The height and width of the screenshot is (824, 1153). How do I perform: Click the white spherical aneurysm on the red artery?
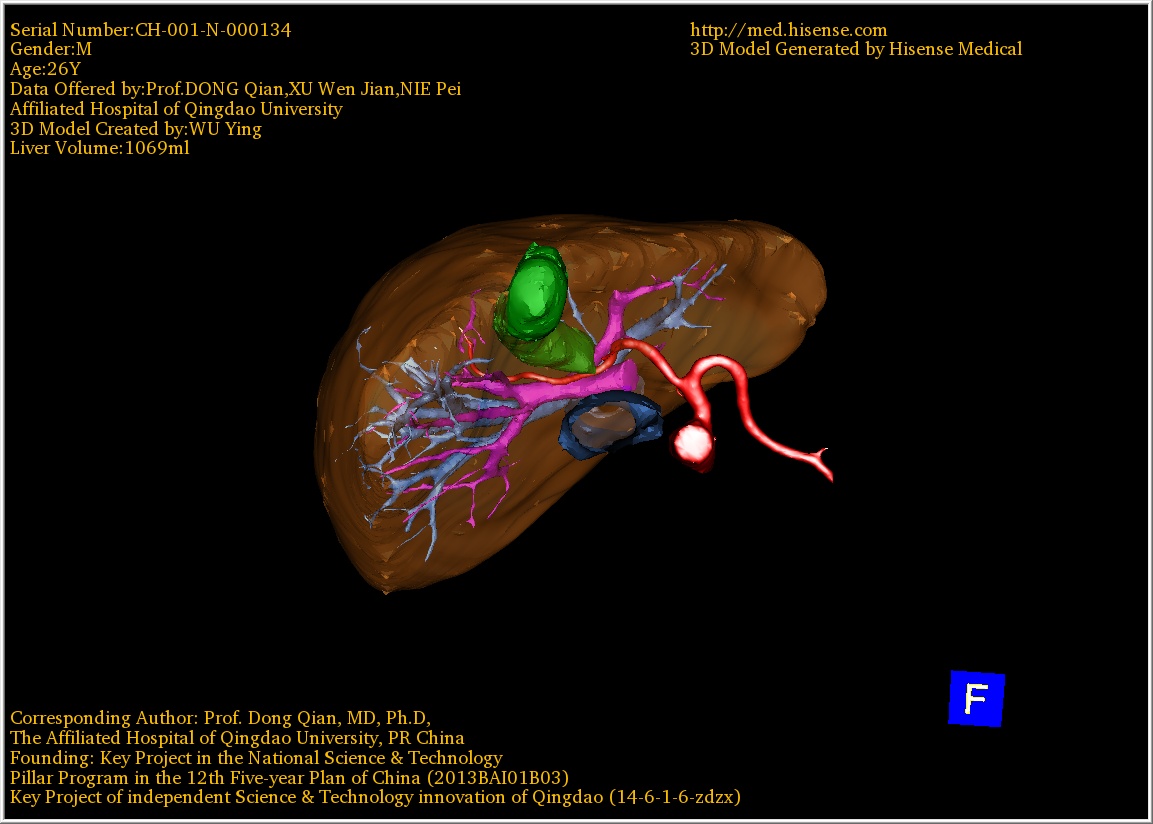click(x=693, y=443)
